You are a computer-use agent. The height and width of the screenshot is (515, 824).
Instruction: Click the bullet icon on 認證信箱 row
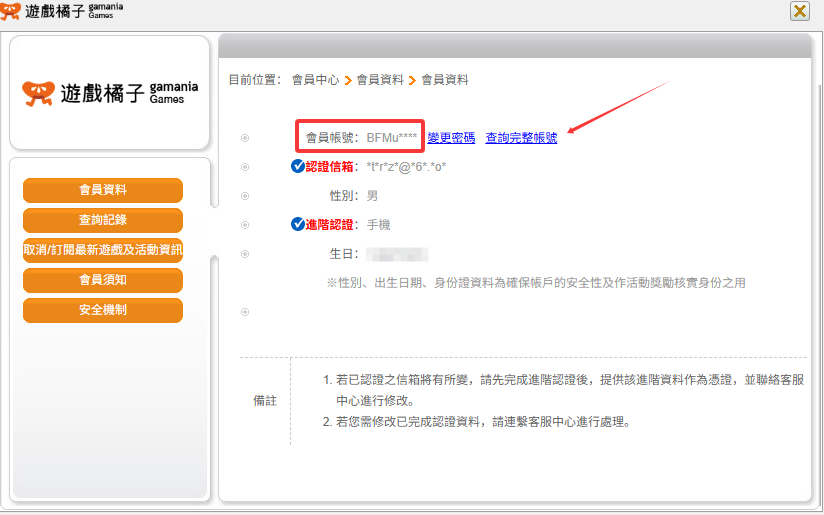point(245,167)
